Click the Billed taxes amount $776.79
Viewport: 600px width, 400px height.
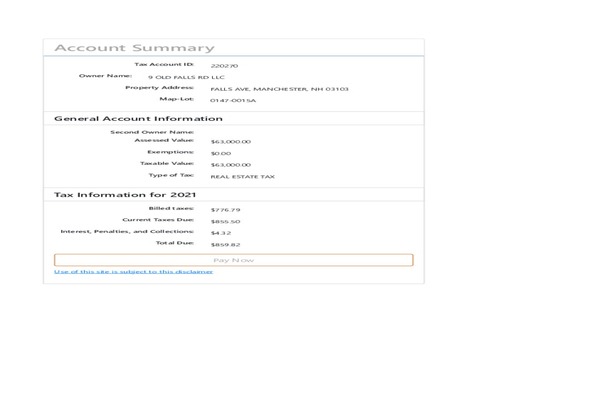pyautogui.click(x=225, y=210)
